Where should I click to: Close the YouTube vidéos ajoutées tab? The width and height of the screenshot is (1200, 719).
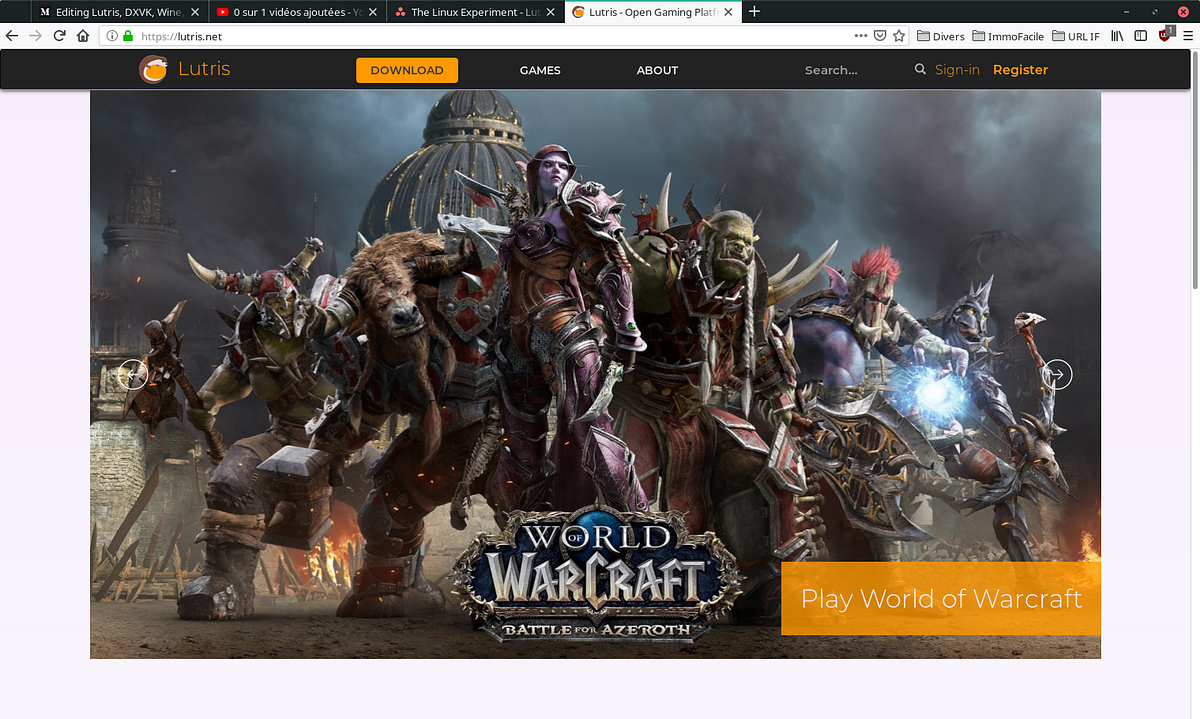click(372, 12)
